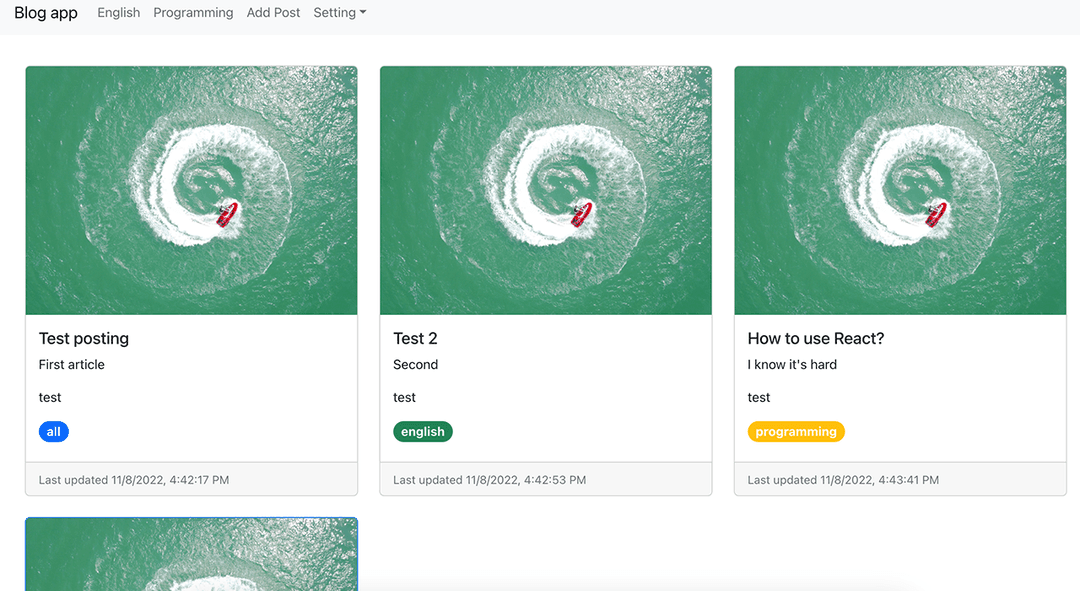The width and height of the screenshot is (1080, 591).
Task: Expand the Setting dropdown menu
Action: pyautogui.click(x=340, y=13)
